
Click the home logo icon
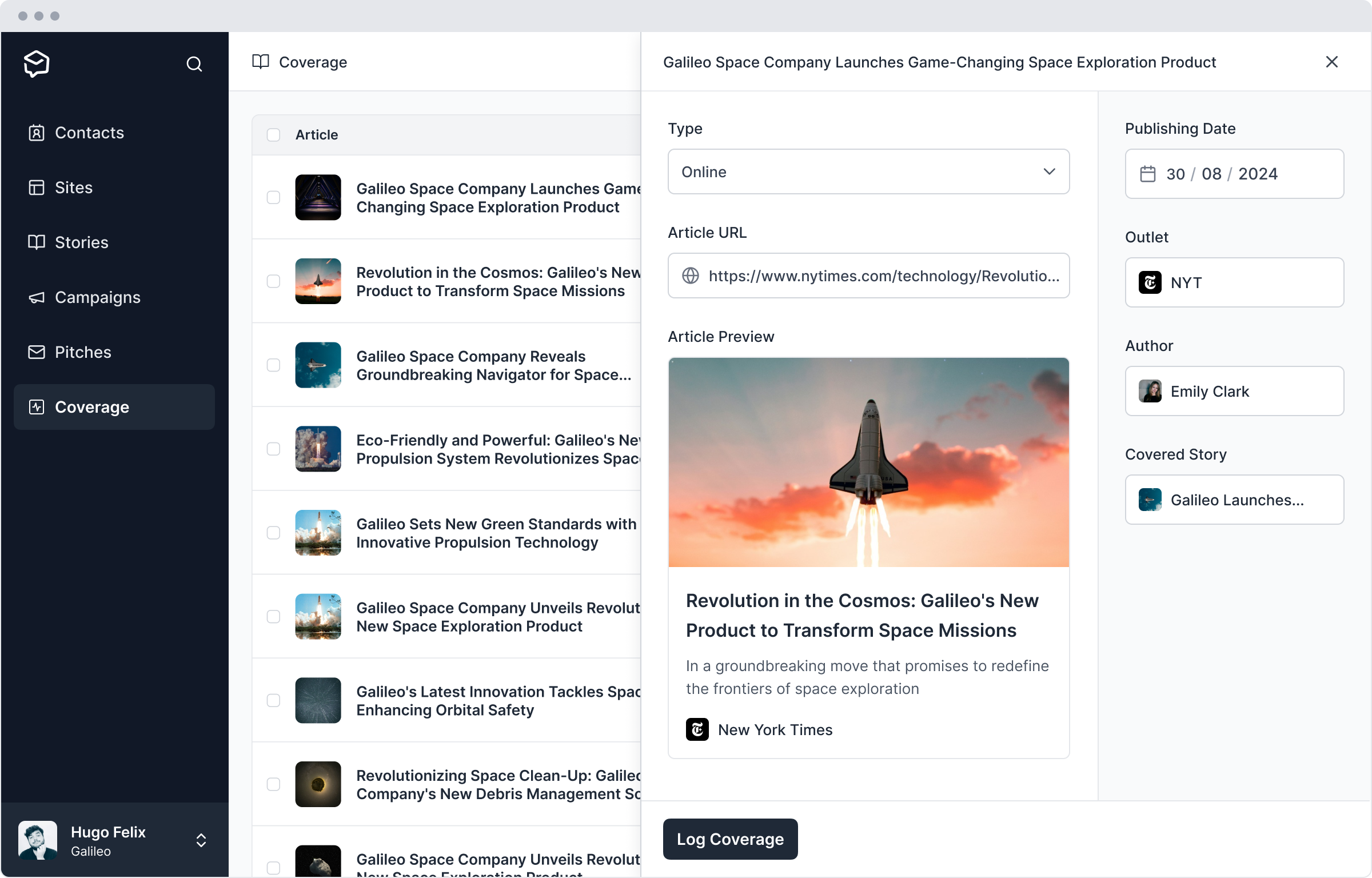click(35, 63)
